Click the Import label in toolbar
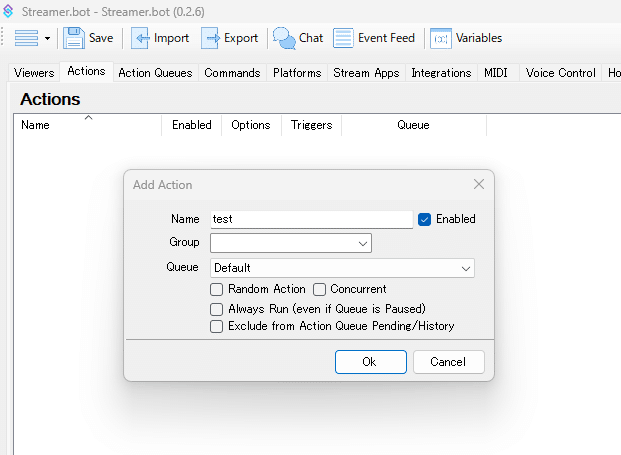This screenshot has height=455, width=621. pos(171,38)
